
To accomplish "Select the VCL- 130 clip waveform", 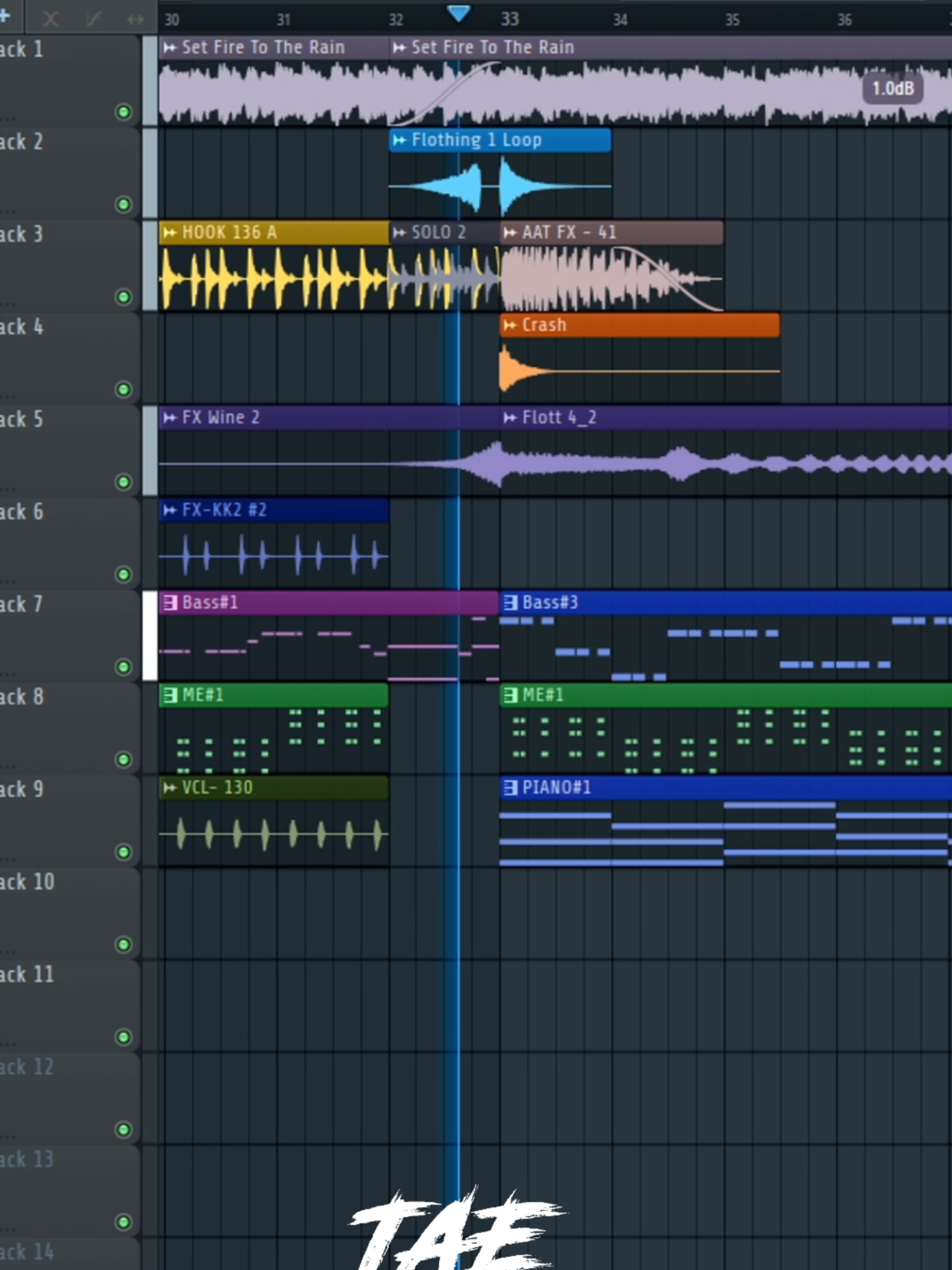I will (x=274, y=834).
